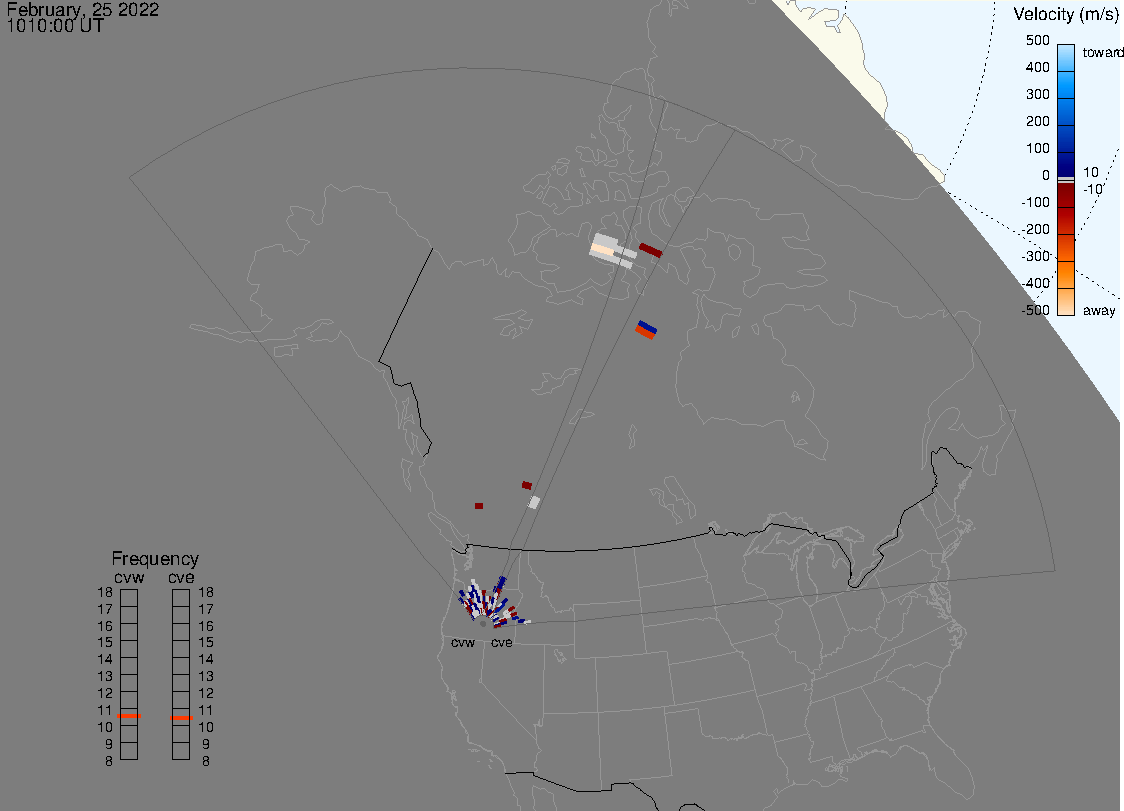The width and height of the screenshot is (1124, 811).
Task: Click the -400 velocity scale label
Action: click(1035, 283)
